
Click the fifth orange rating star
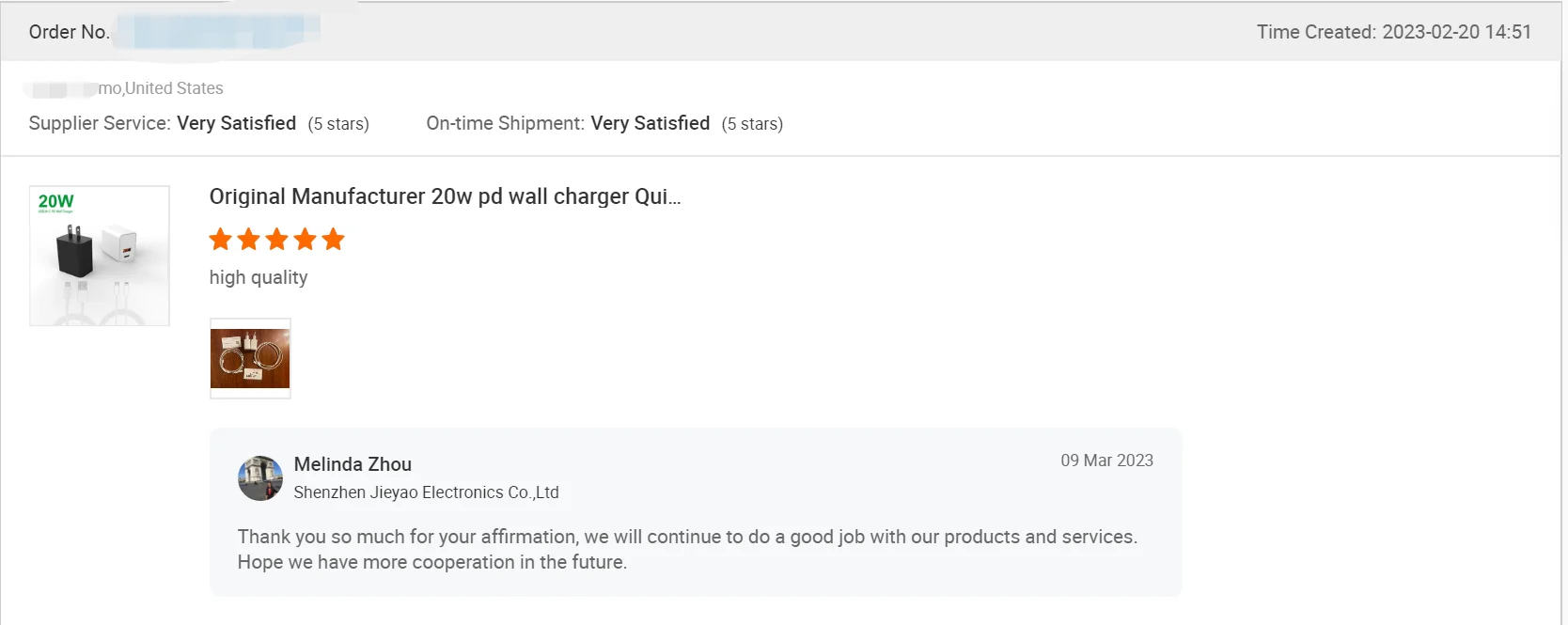334,240
